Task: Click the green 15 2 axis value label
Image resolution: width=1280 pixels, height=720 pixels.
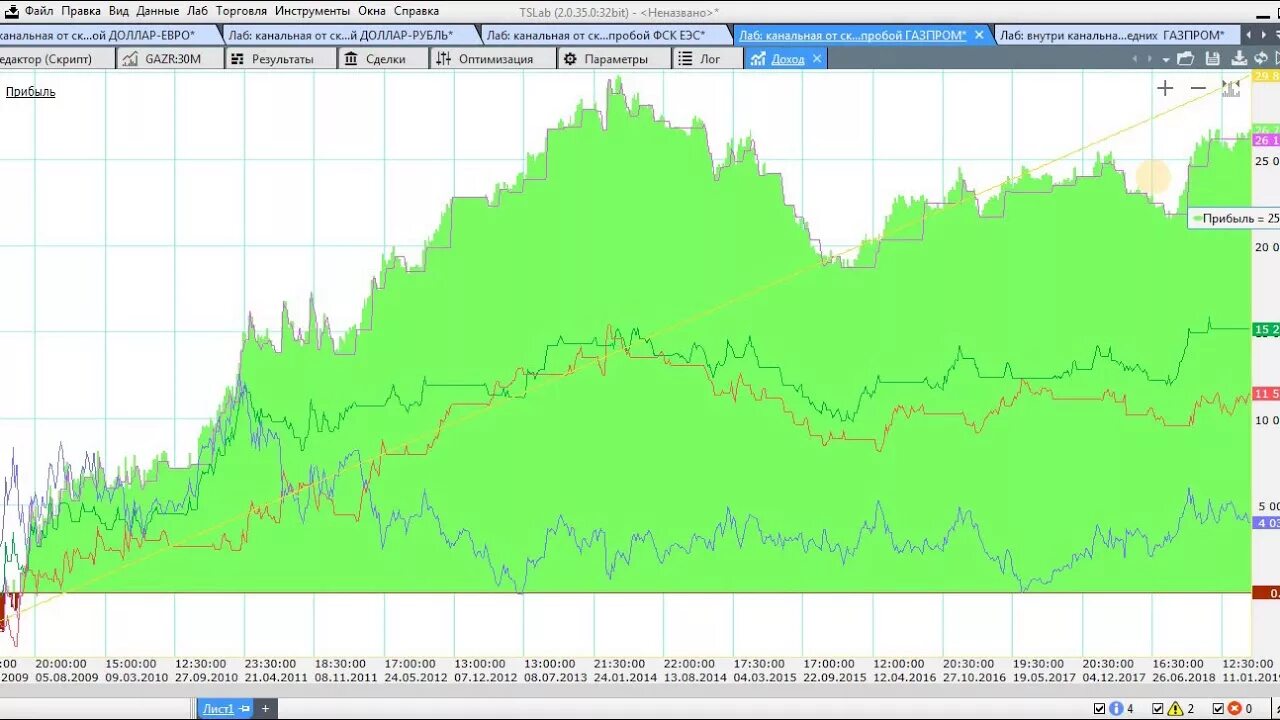Action: (x=1266, y=330)
